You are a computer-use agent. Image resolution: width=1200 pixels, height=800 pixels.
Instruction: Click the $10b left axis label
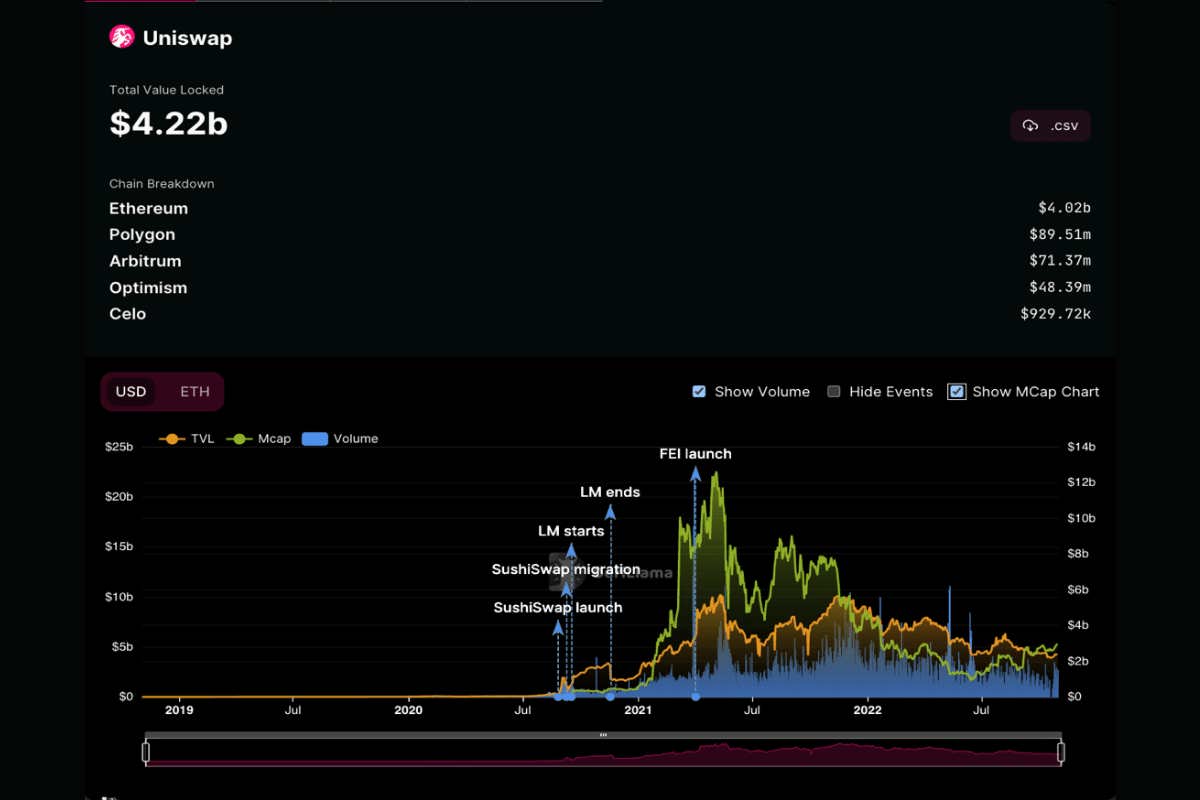(x=119, y=597)
